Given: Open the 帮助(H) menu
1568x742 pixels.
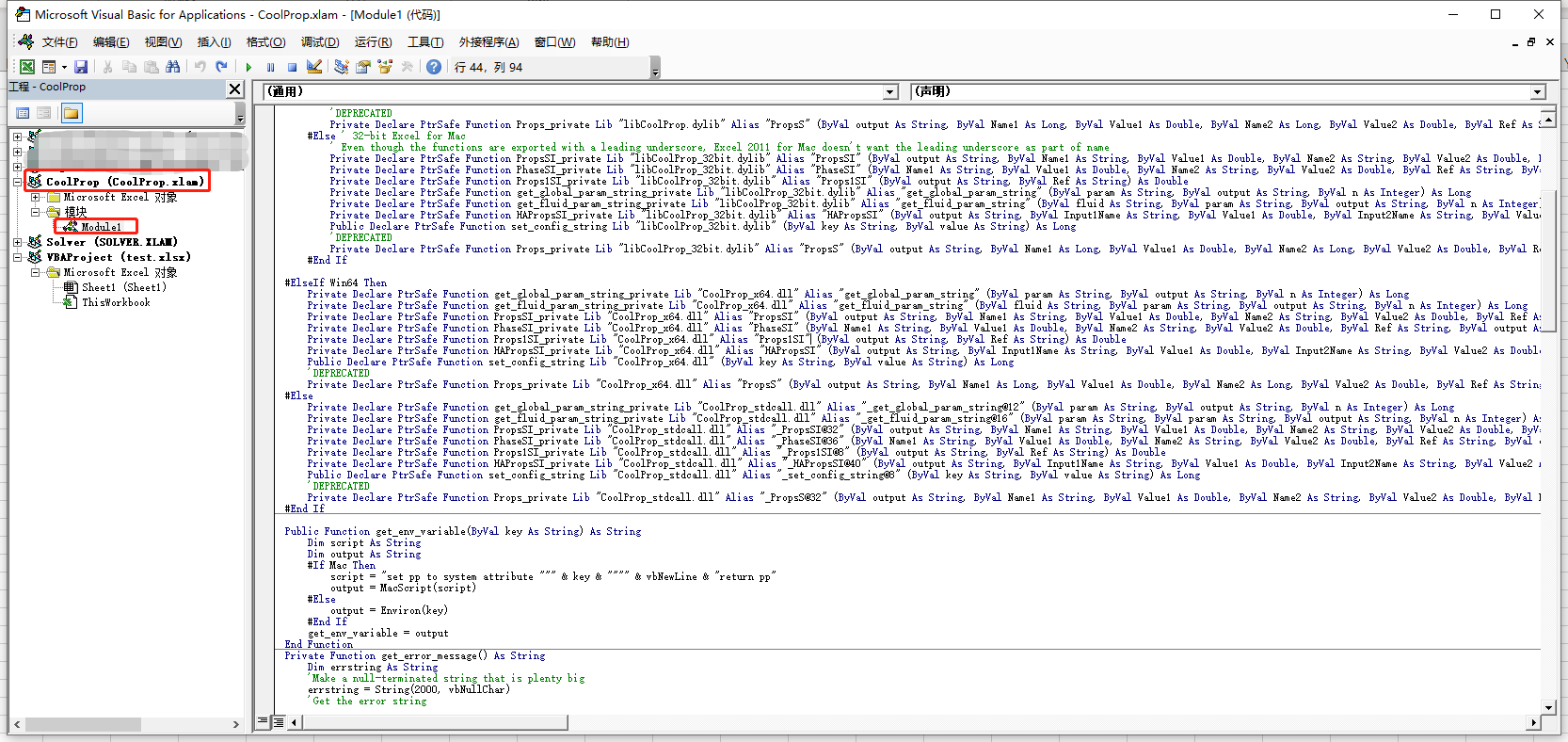Looking at the screenshot, I should click(610, 42).
